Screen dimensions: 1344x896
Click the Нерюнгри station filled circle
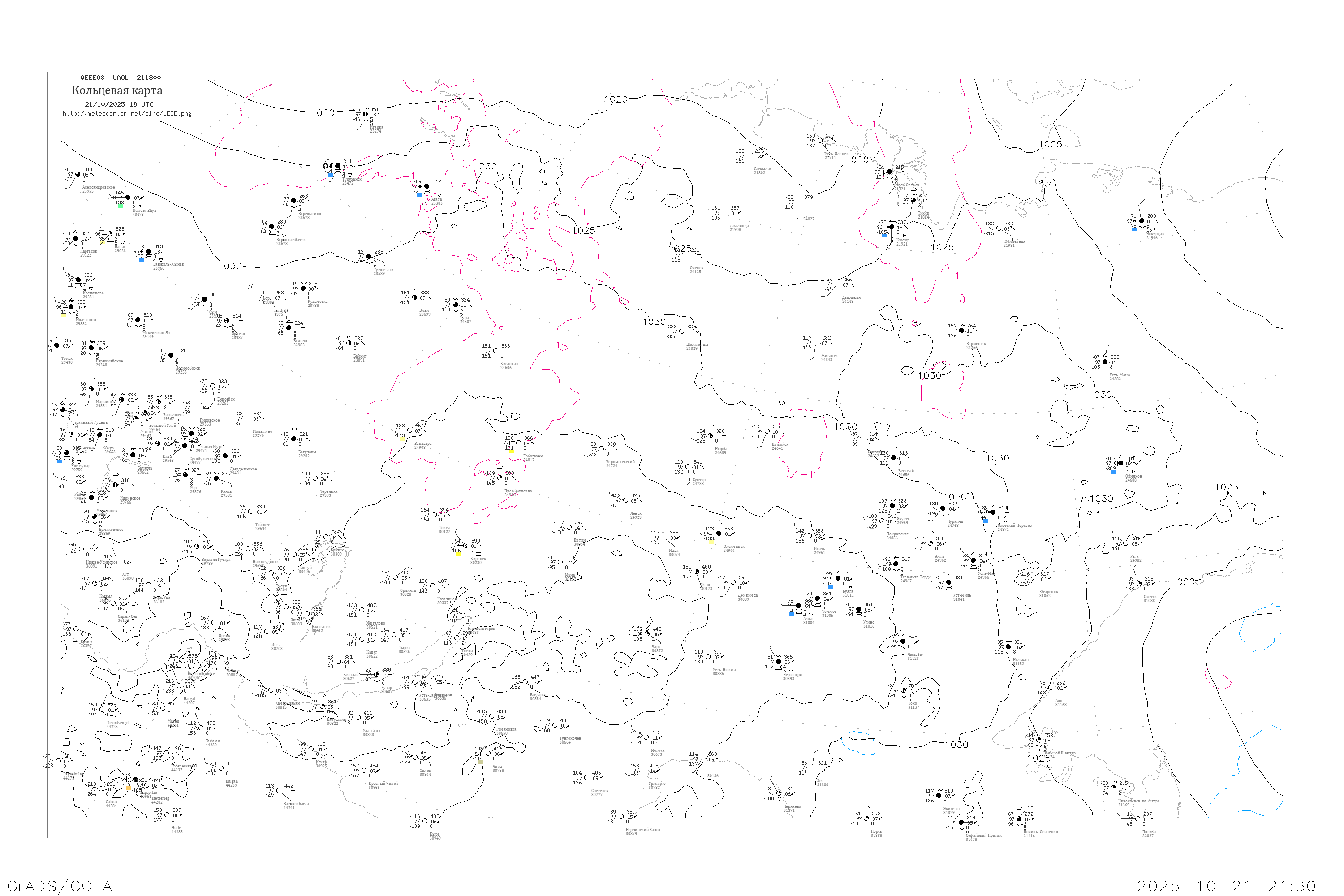[778, 662]
